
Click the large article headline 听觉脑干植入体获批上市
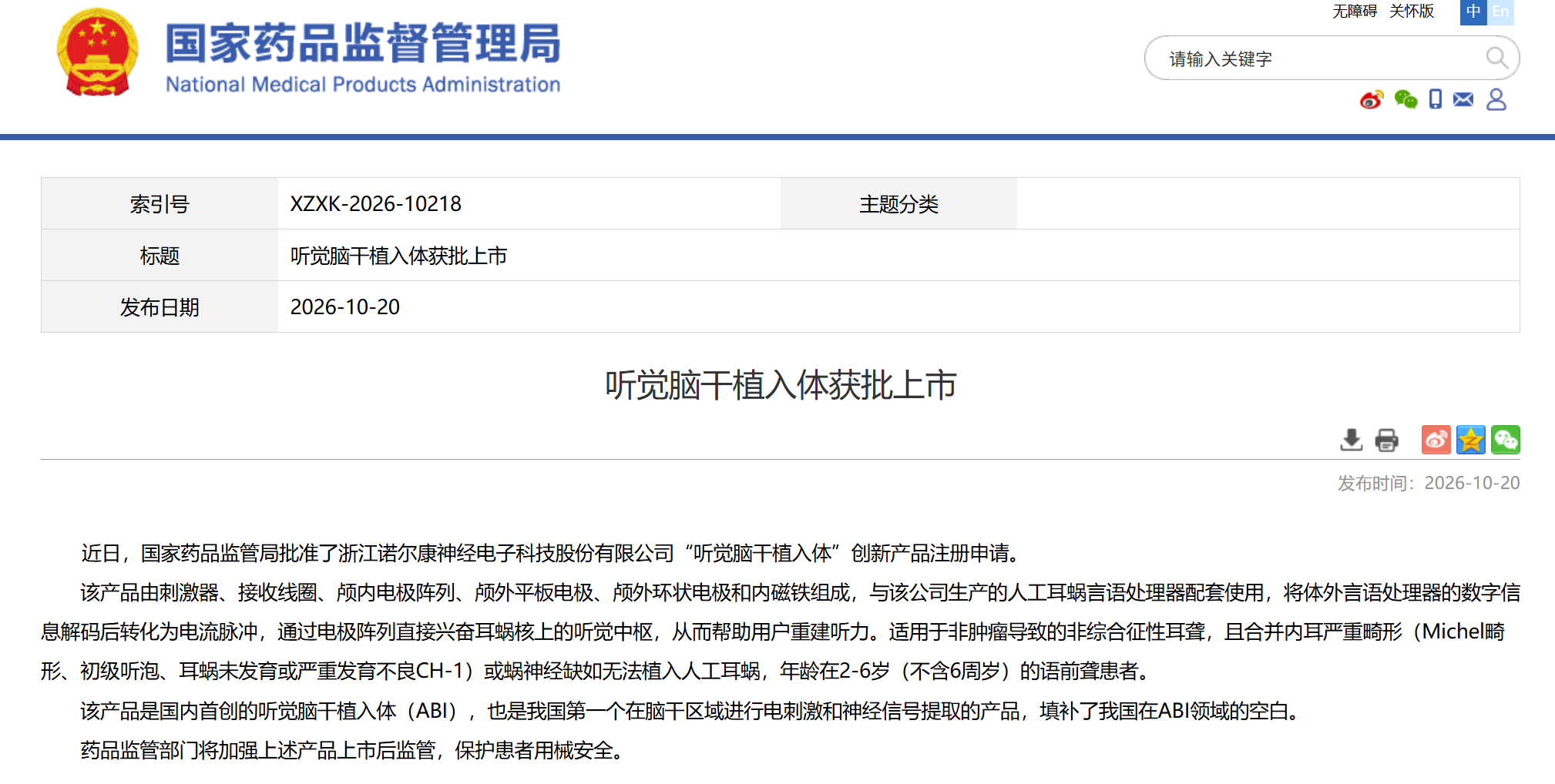[781, 385]
